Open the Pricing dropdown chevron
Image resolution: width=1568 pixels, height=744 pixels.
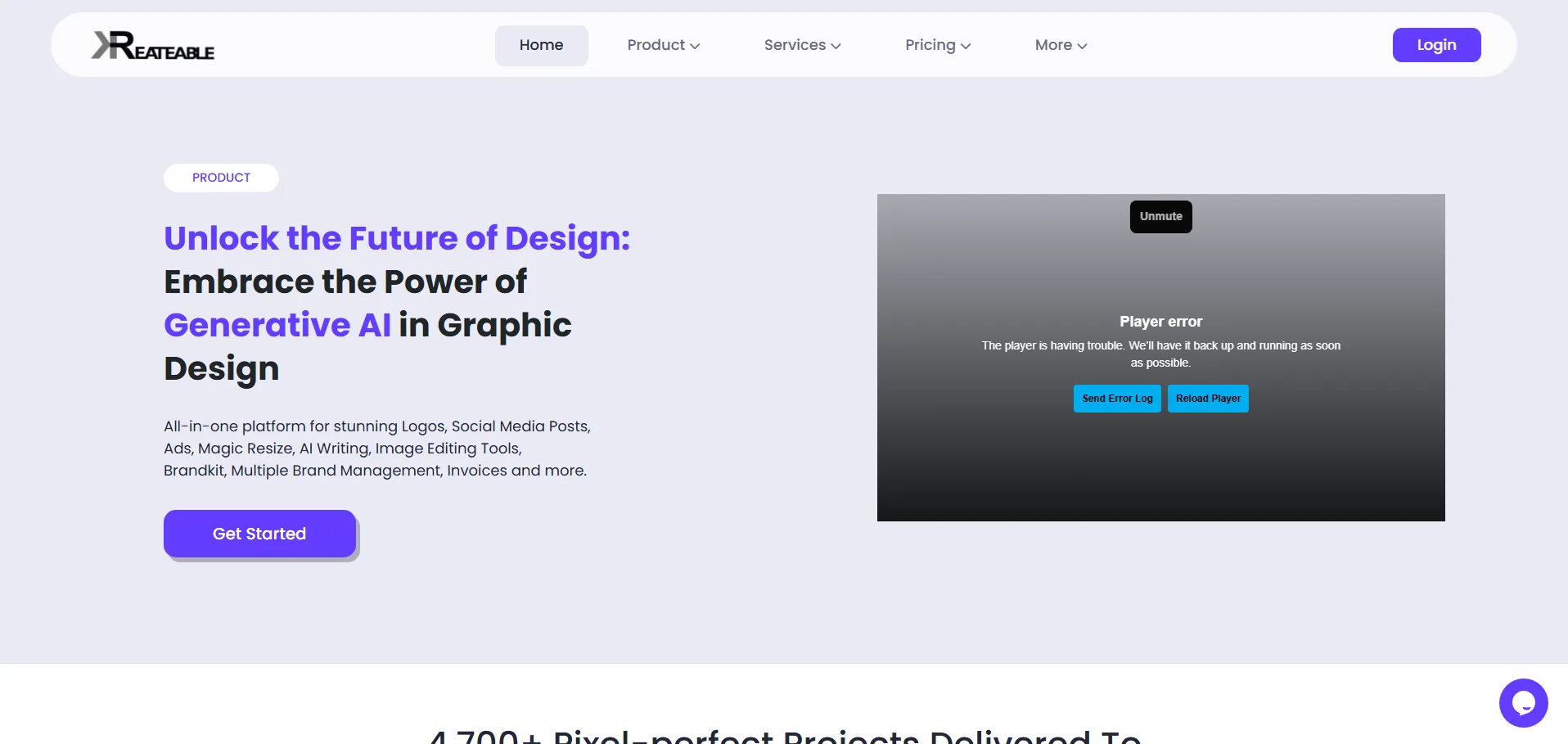966,46
